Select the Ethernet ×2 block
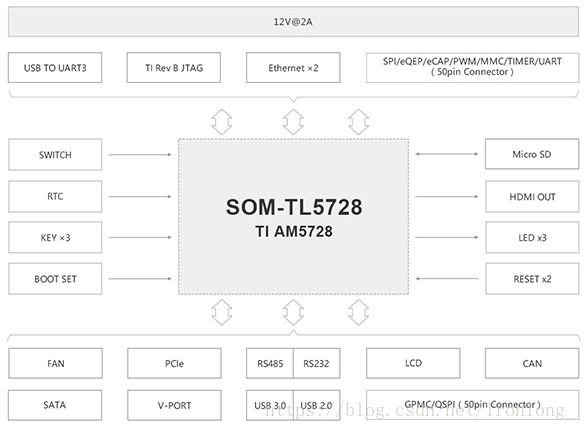This screenshot has width=586, height=430. coord(293,68)
